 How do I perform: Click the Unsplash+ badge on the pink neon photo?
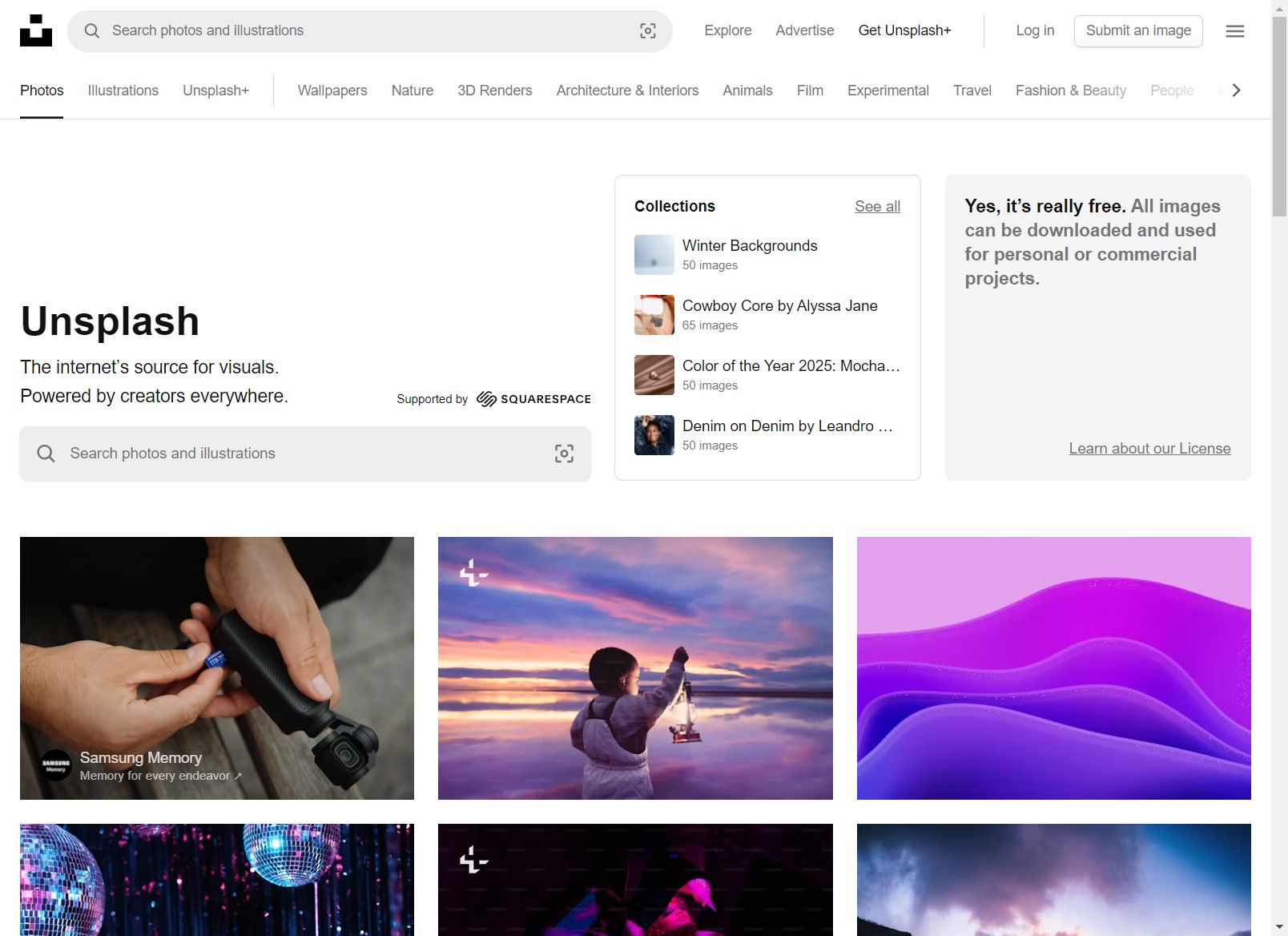[x=473, y=859]
